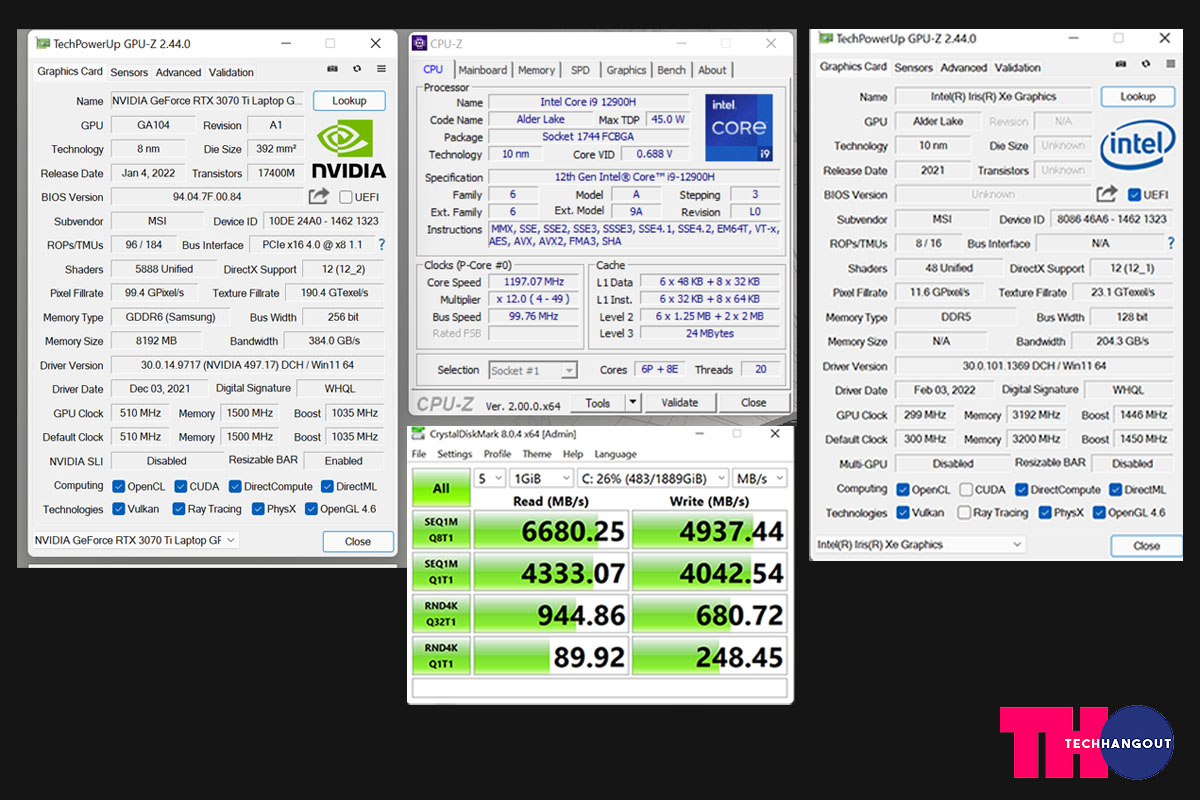Image resolution: width=1200 pixels, height=800 pixels.
Task: Click Validate button in CPU-Z
Action: (x=680, y=402)
